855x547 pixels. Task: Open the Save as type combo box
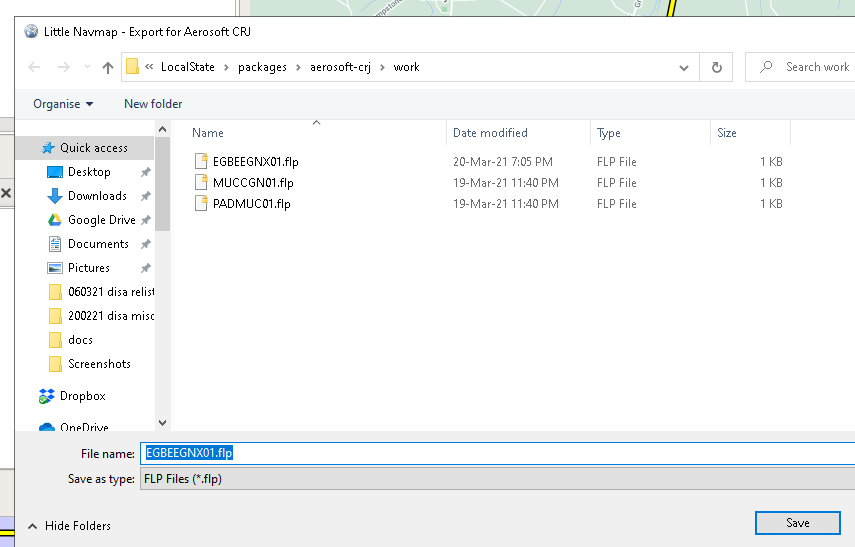pos(497,479)
